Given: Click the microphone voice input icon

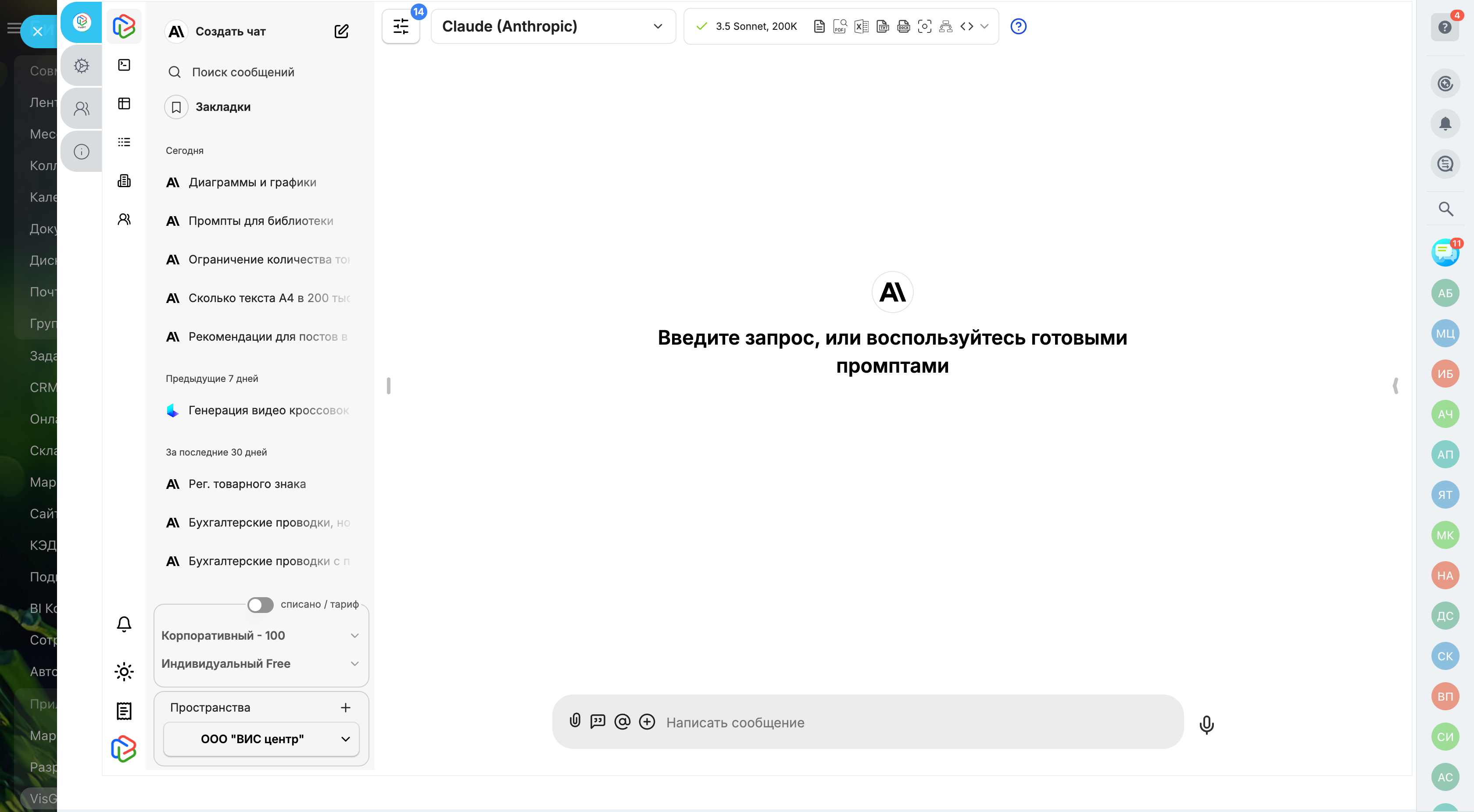Looking at the screenshot, I should pos(1206,724).
